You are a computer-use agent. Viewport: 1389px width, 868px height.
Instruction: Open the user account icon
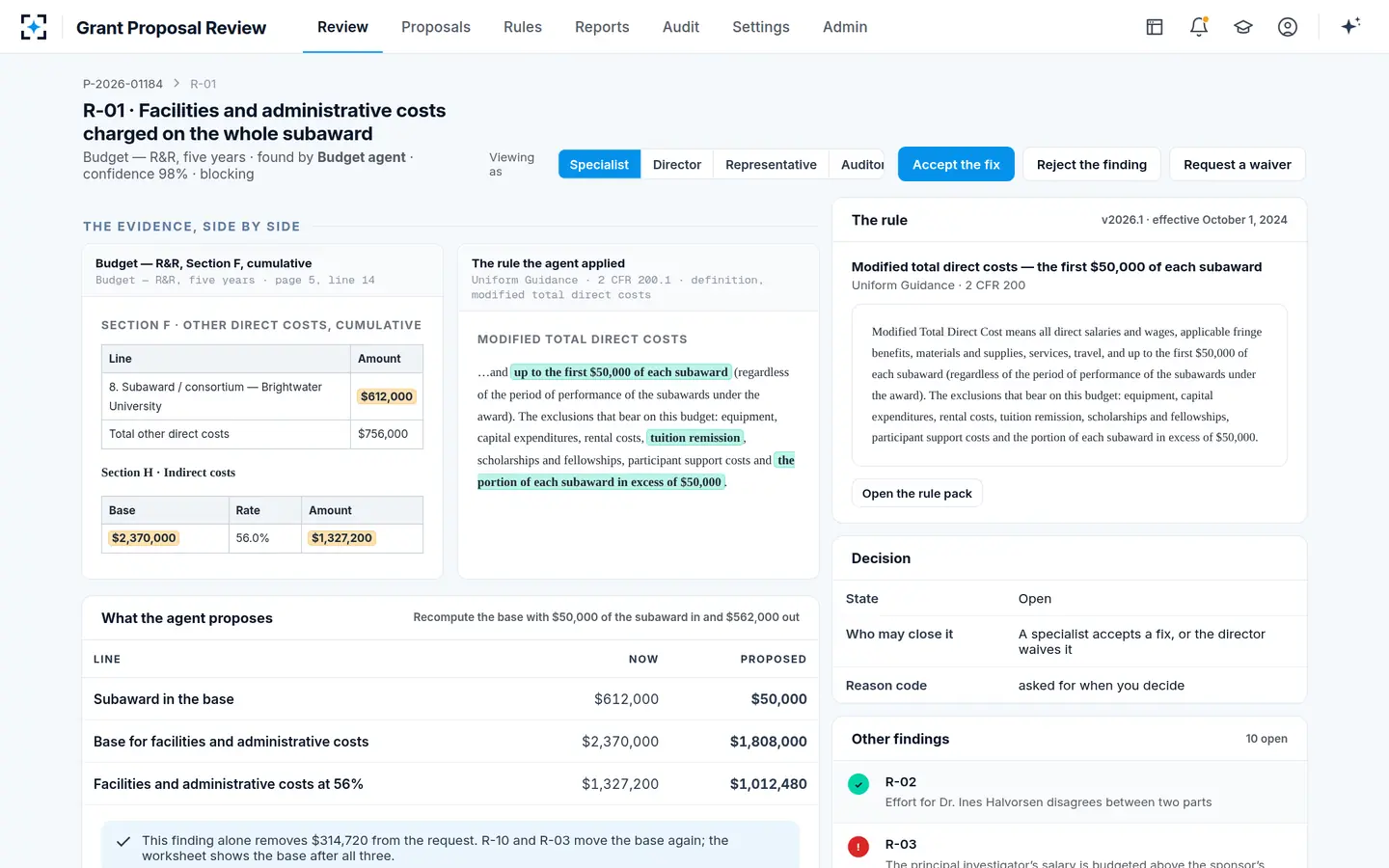click(1288, 27)
